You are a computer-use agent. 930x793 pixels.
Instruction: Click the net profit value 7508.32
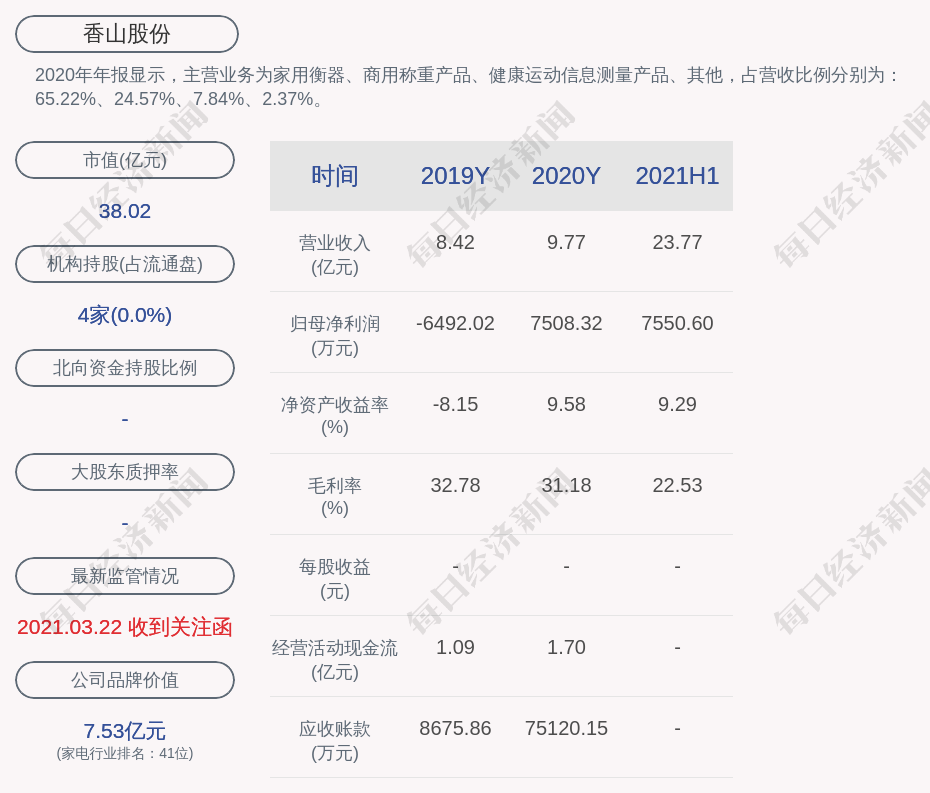coord(566,323)
